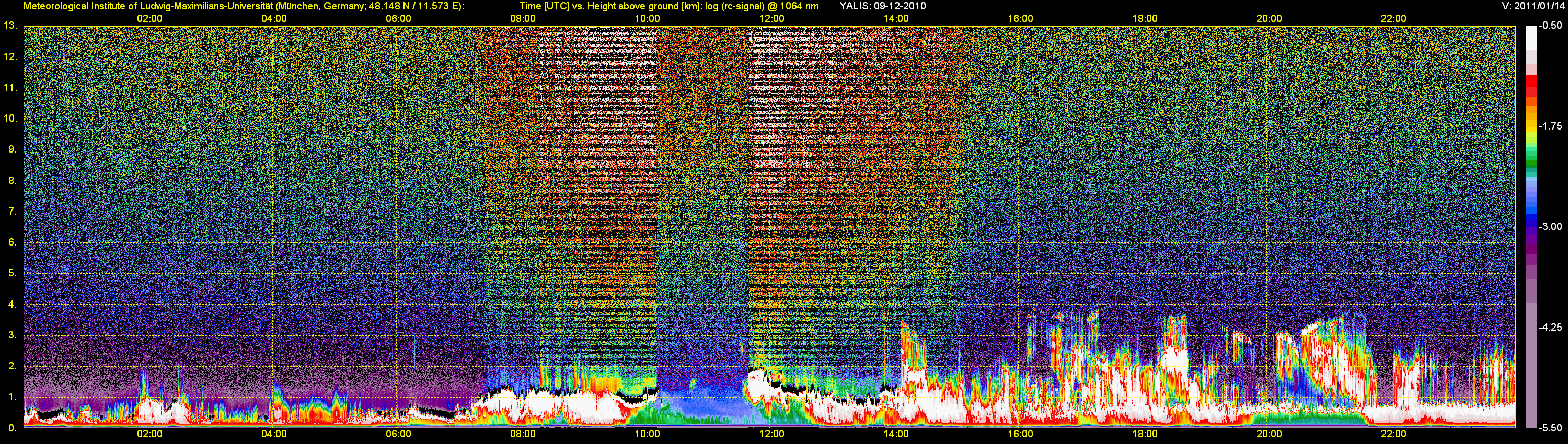Click the 20:00 label on the top time axis
This screenshot has width=1568, height=444.
[1269, 19]
